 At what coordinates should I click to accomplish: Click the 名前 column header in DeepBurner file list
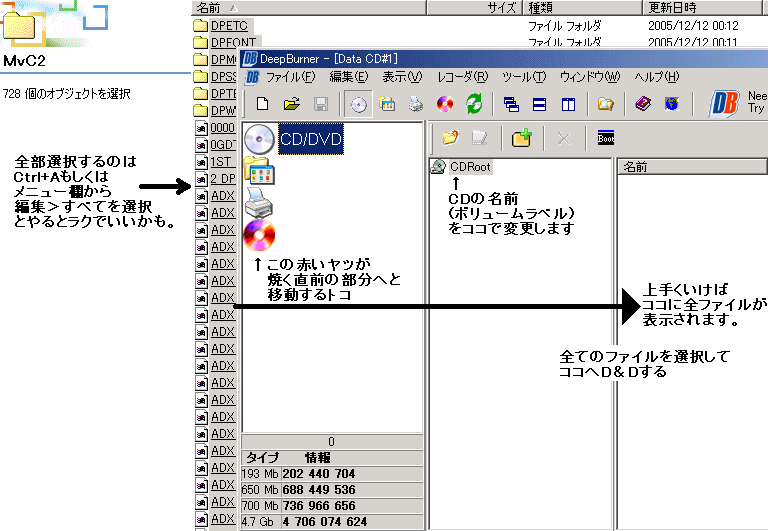pos(692,167)
